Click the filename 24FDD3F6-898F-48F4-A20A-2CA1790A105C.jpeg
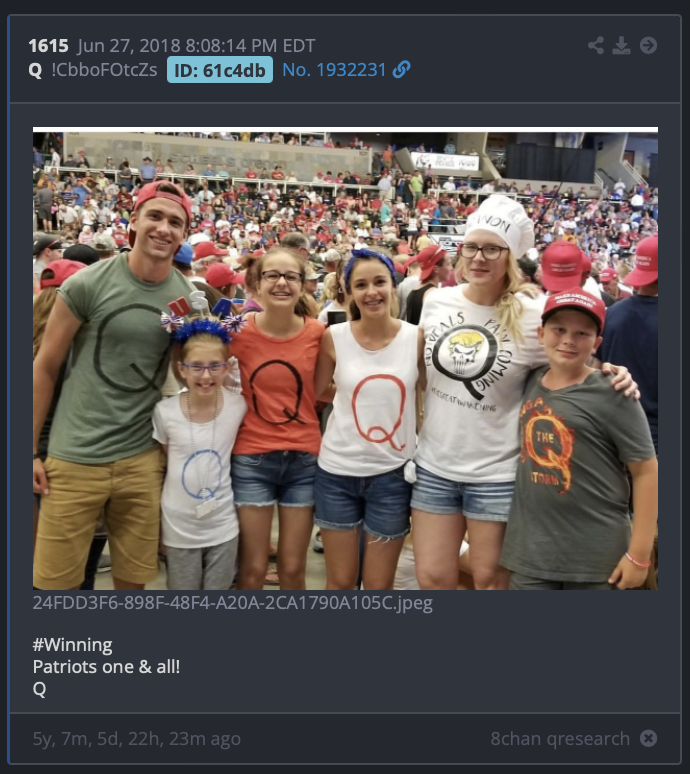 click(232, 603)
